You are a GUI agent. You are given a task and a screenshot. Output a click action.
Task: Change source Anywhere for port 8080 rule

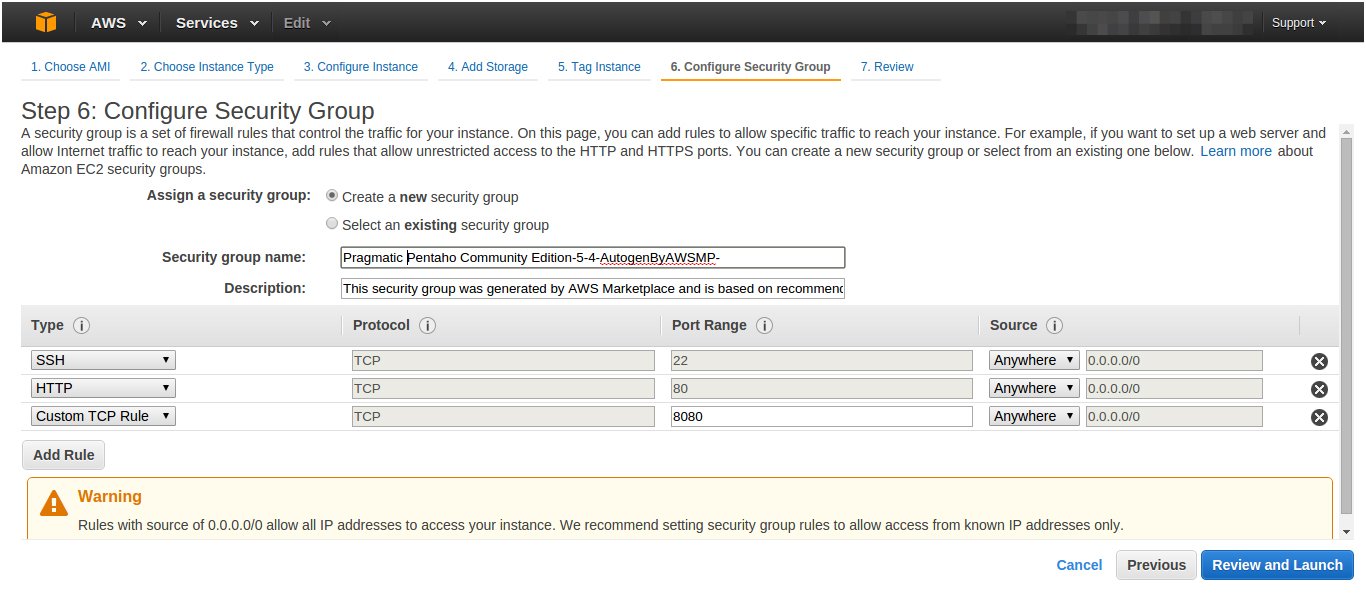(1035, 416)
